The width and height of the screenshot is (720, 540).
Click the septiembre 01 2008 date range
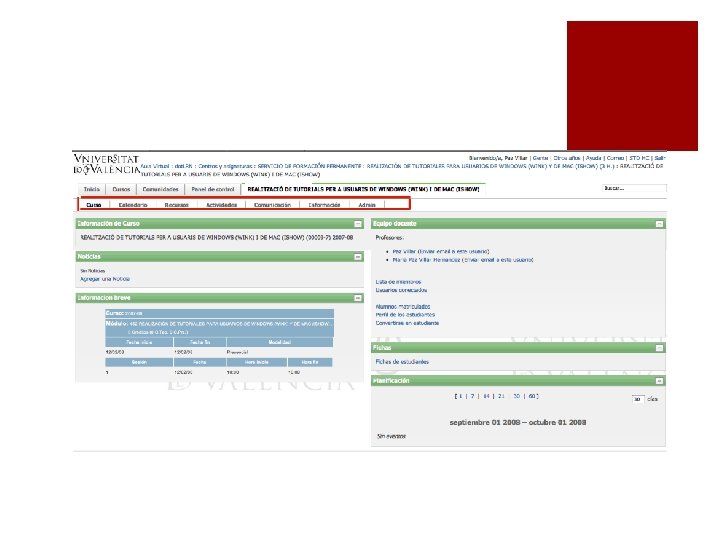518,422
